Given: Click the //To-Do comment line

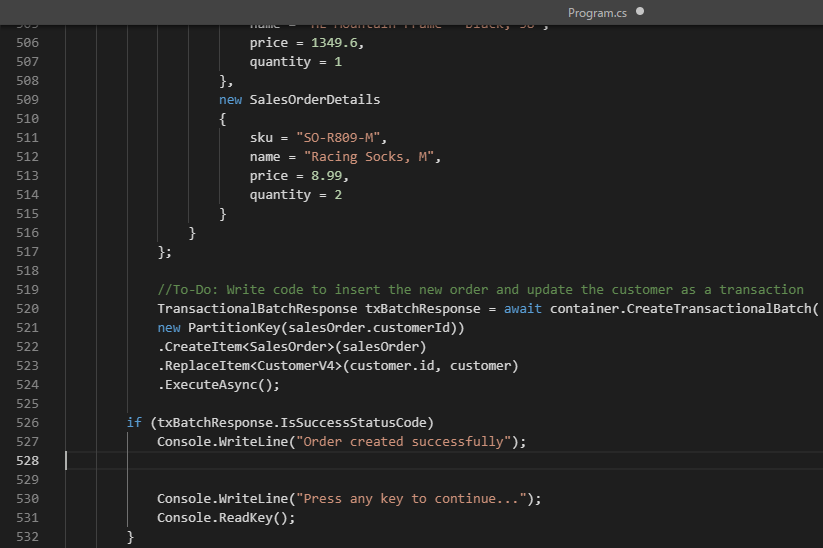Looking at the screenshot, I should (x=480, y=289).
